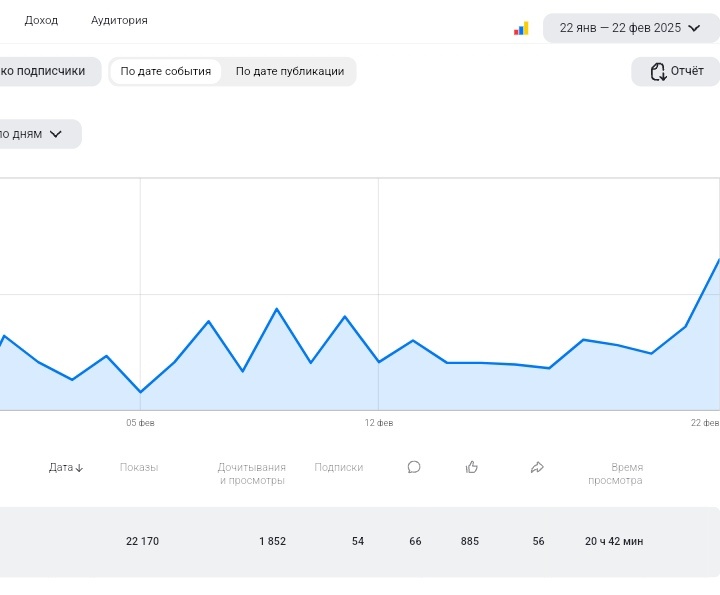Sort by the Показы column header

tap(139, 467)
